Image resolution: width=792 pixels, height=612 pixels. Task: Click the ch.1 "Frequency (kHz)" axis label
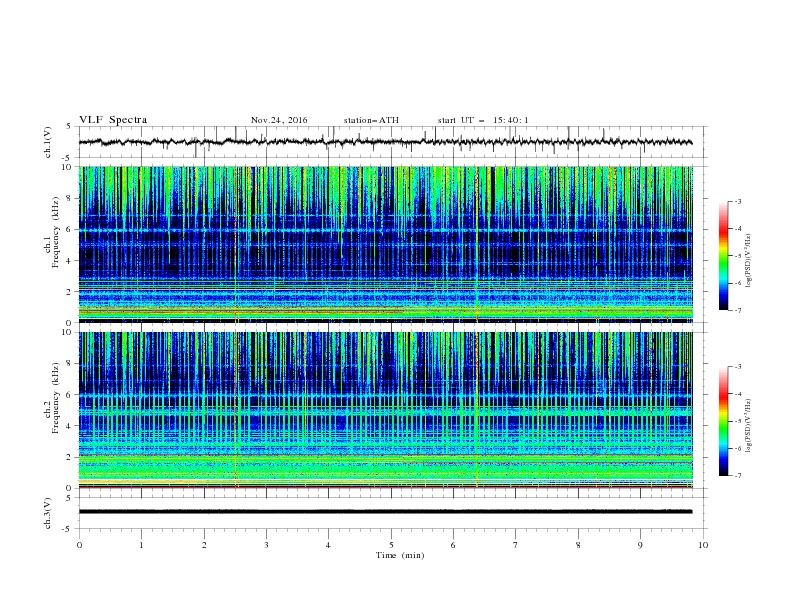pyautogui.click(x=56, y=233)
